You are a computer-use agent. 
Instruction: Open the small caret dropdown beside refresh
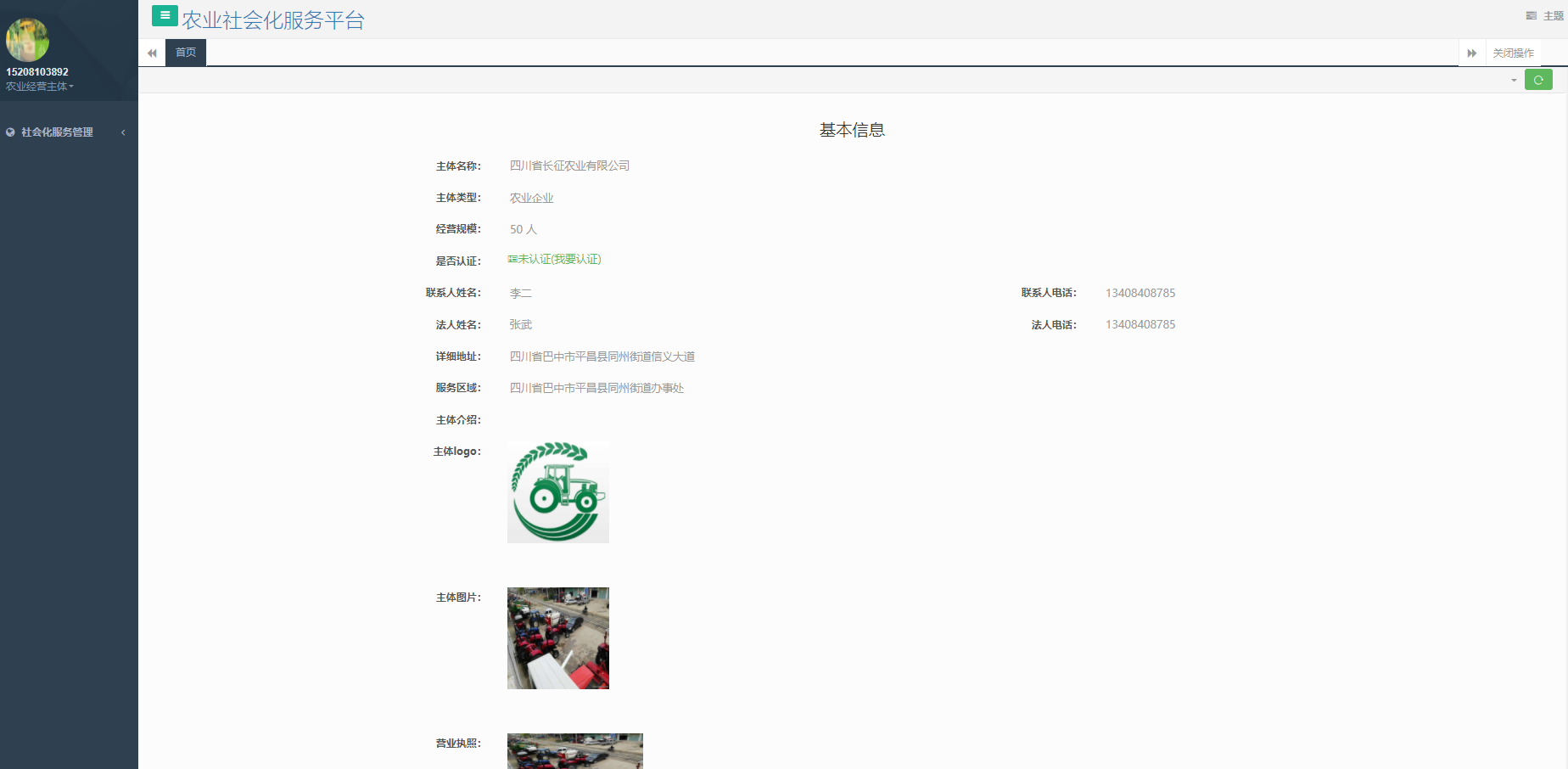pyautogui.click(x=1514, y=81)
